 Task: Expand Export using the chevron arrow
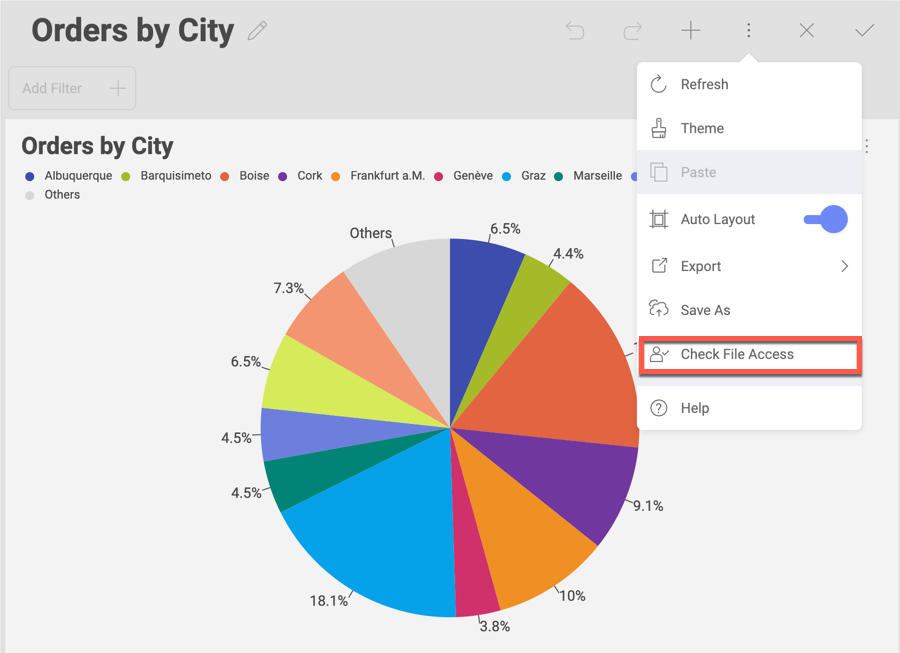[x=844, y=266]
